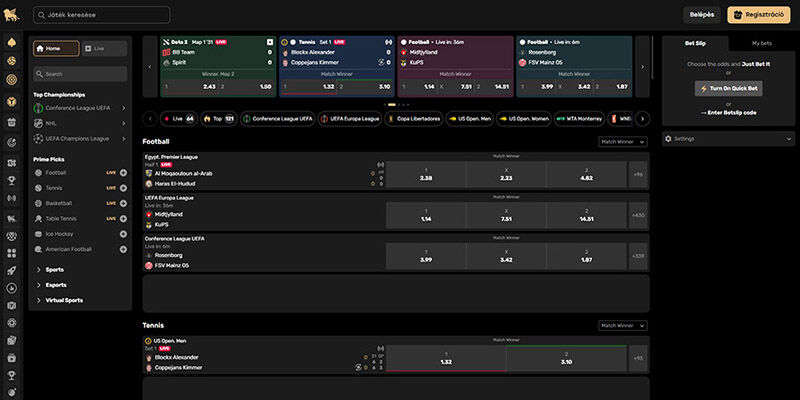
Task: Expand UEFA Champions League championship chevron
Action: tap(123, 138)
